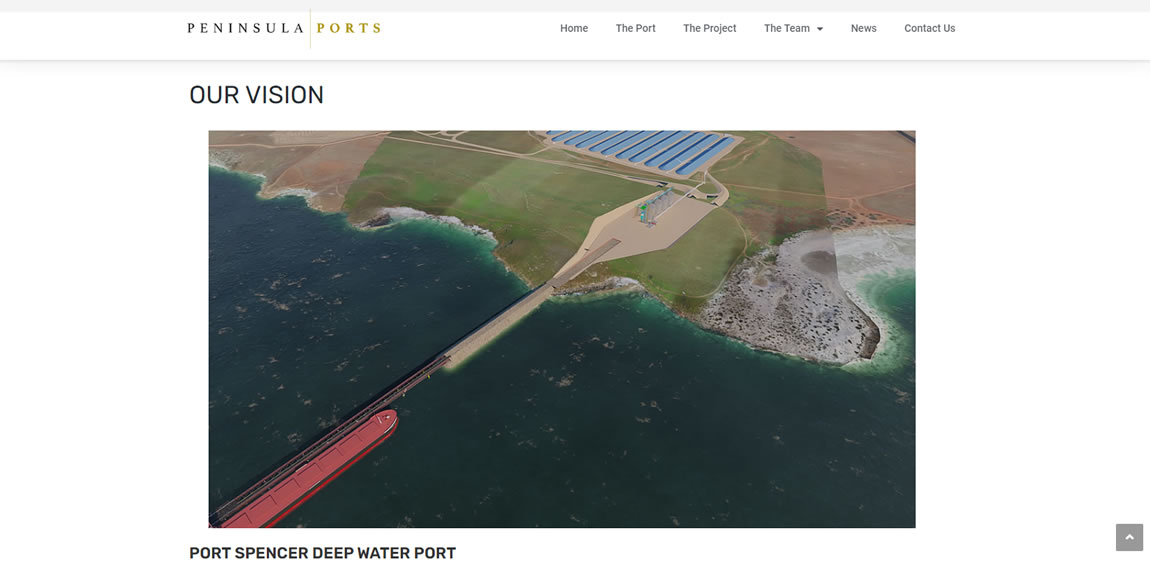Click the Peninsula Ports logo
This screenshot has width=1150, height=563.
coord(285,29)
